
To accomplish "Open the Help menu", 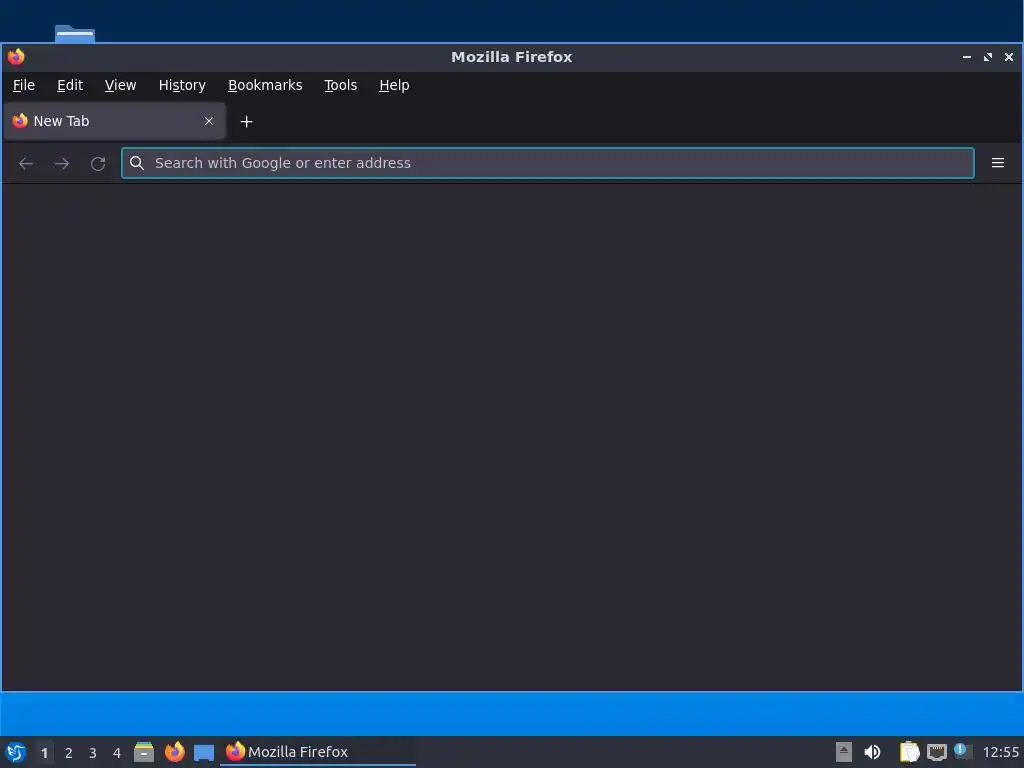I will 394,86.
